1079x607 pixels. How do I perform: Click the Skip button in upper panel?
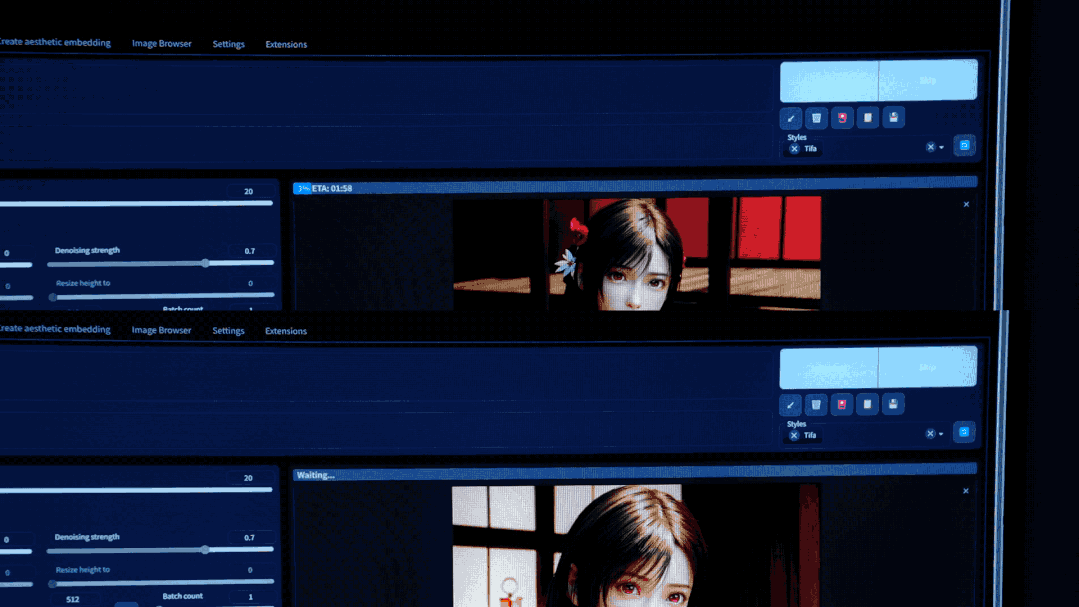pyautogui.click(x=928, y=80)
